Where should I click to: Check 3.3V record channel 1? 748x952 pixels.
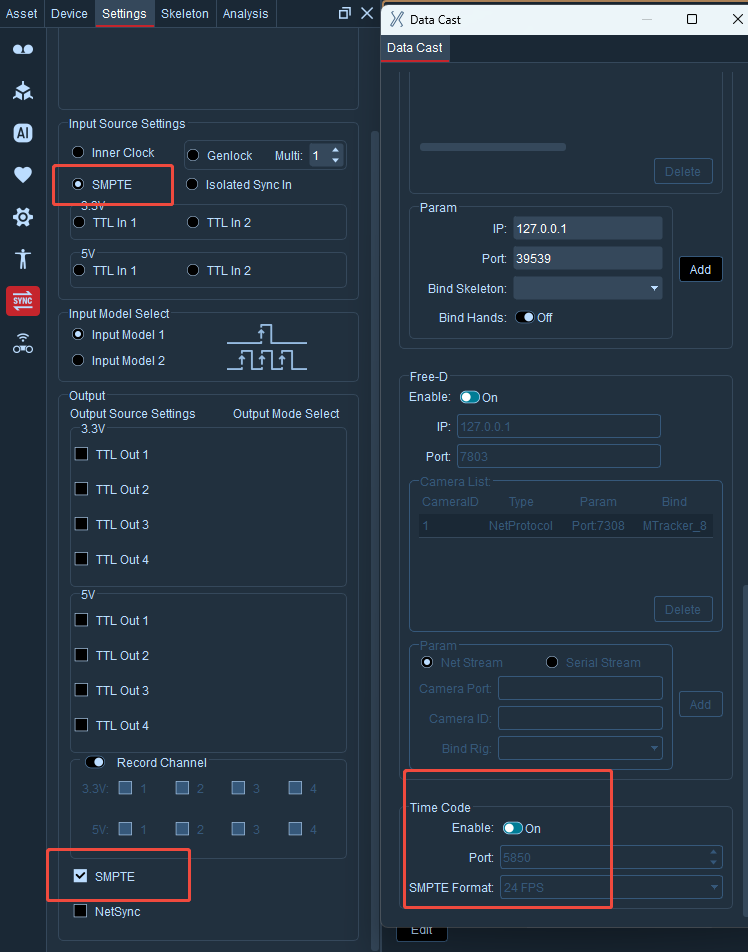coord(126,788)
